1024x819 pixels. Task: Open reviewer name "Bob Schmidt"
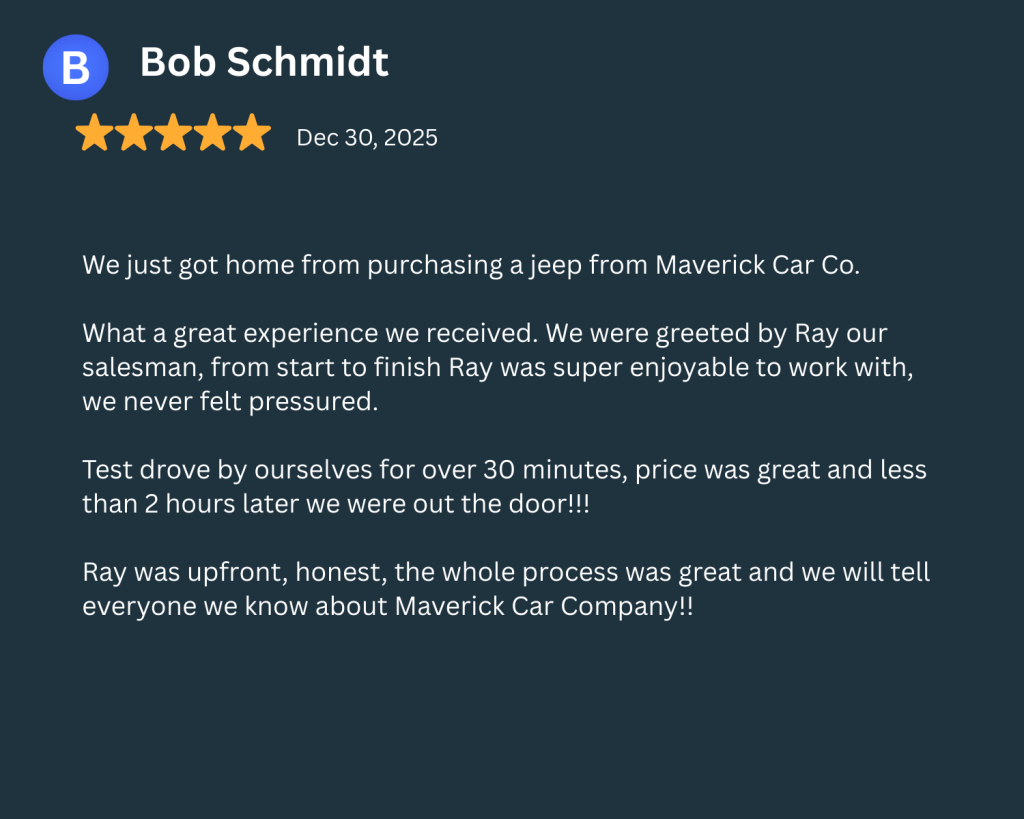pos(264,63)
